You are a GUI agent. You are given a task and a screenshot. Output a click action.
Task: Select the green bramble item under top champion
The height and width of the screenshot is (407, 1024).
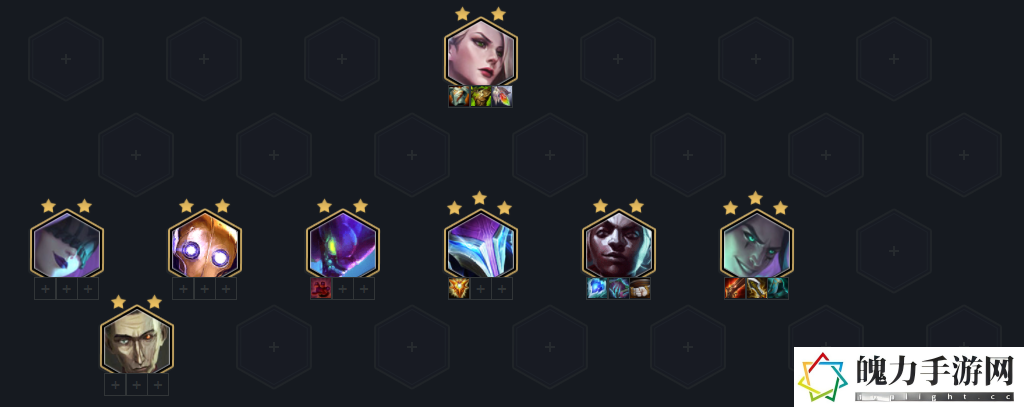coord(481,97)
